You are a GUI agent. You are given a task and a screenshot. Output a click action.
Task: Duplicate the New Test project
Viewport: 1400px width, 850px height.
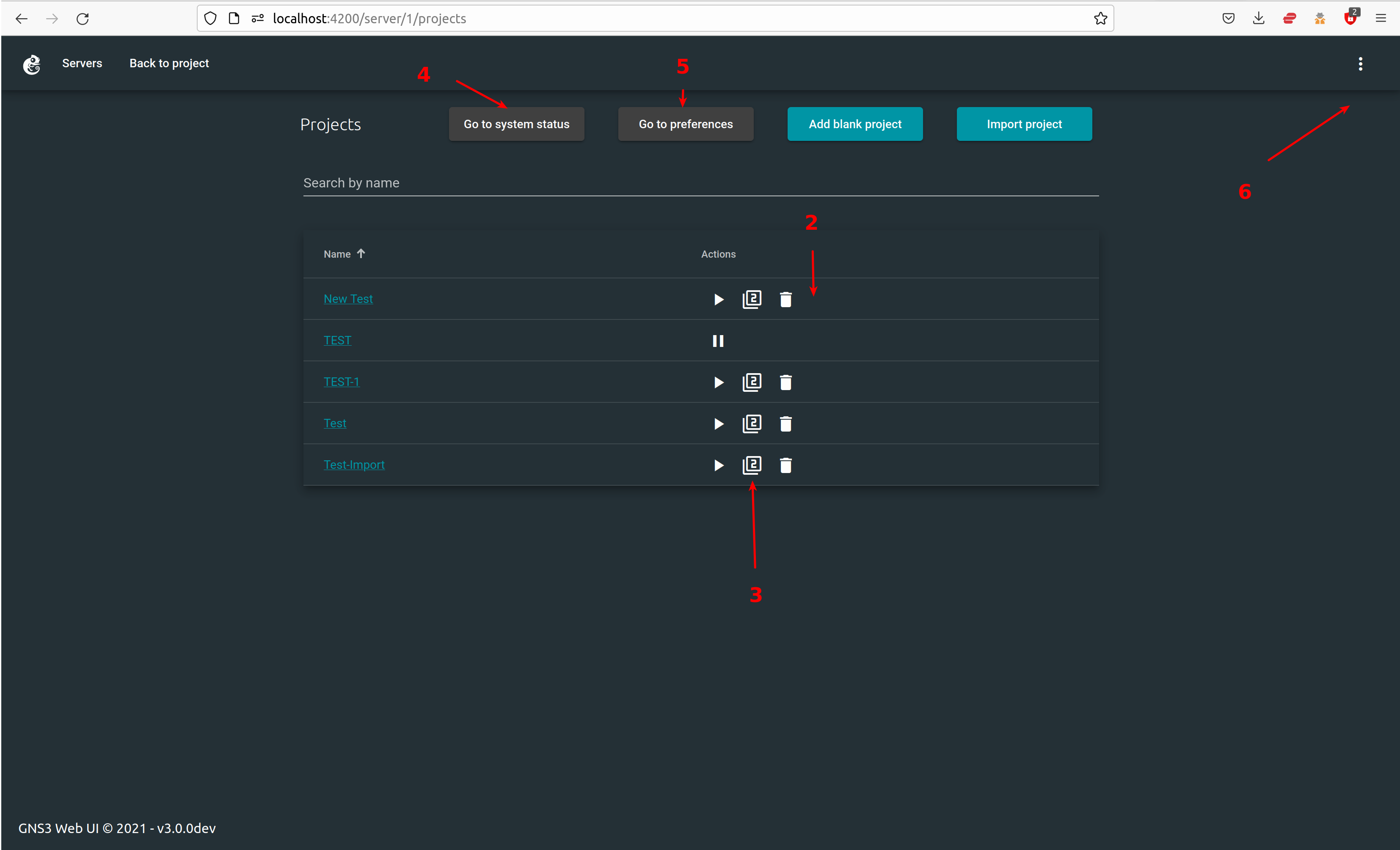click(x=752, y=300)
